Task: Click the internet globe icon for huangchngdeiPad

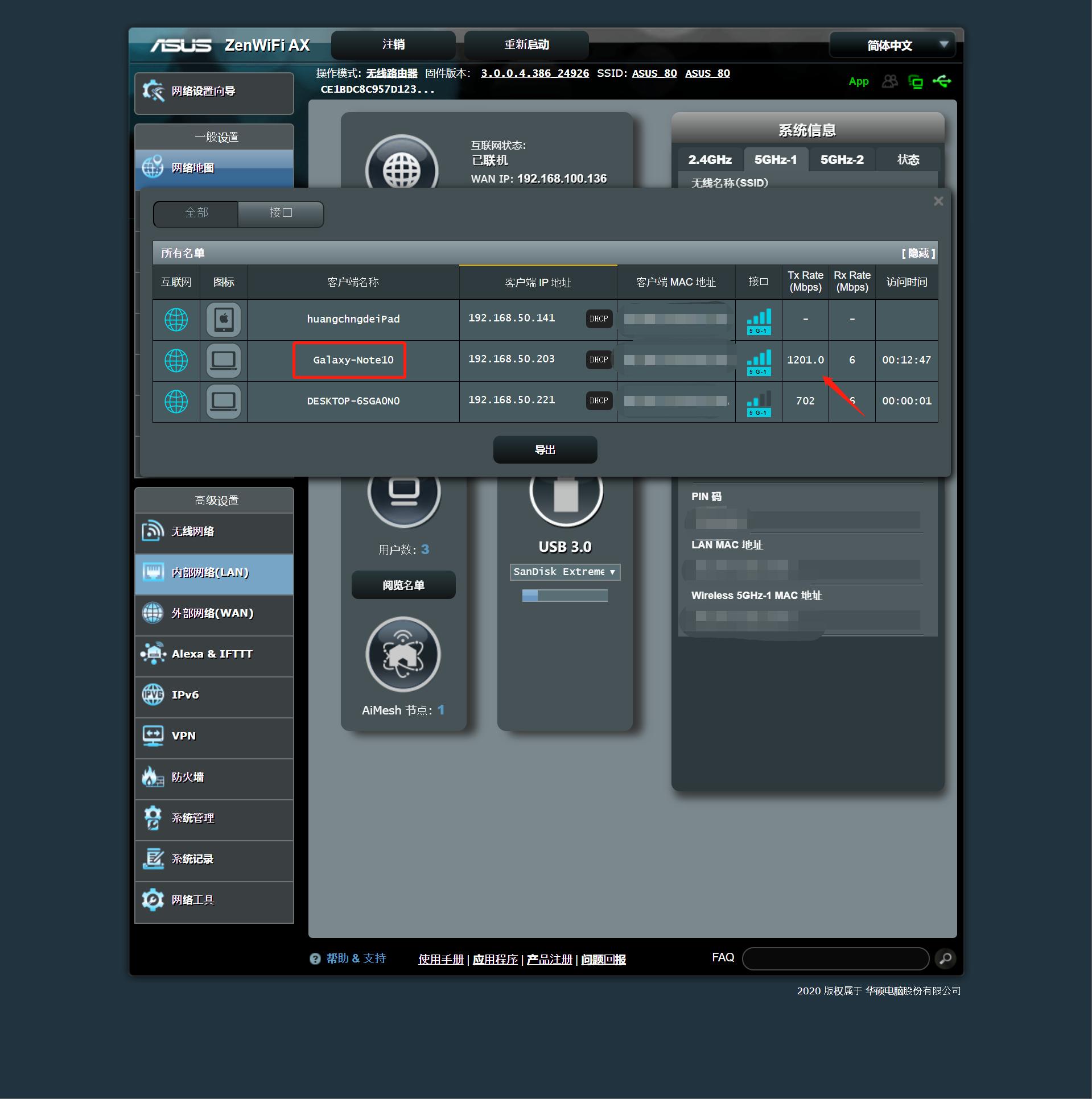Action: [x=176, y=319]
